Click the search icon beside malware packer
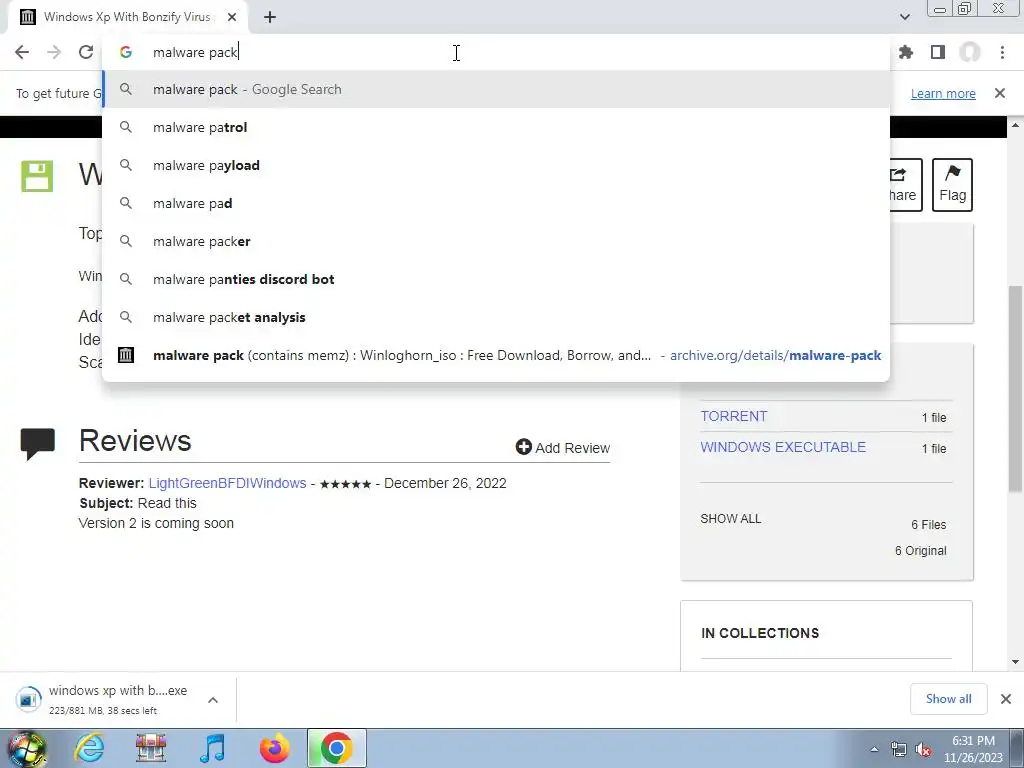The image size is (1024, 768). (125, 240)
